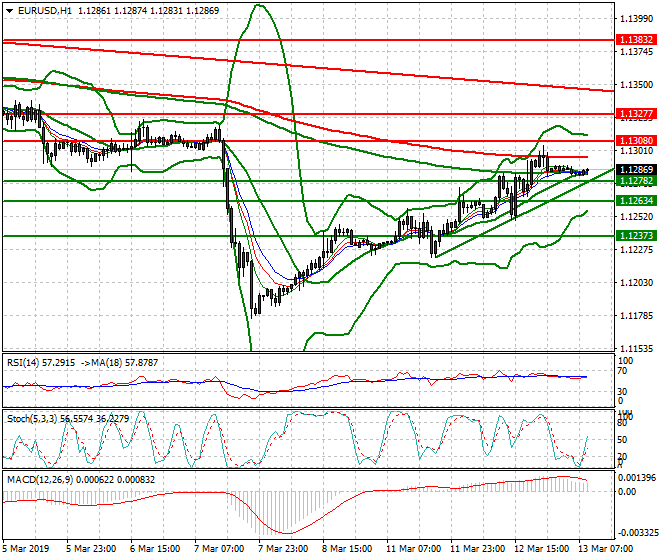This screenshot has height=560, width=660.
Task: Select the MACD(12,26,9) indicator label
Action: click(39, 480)
